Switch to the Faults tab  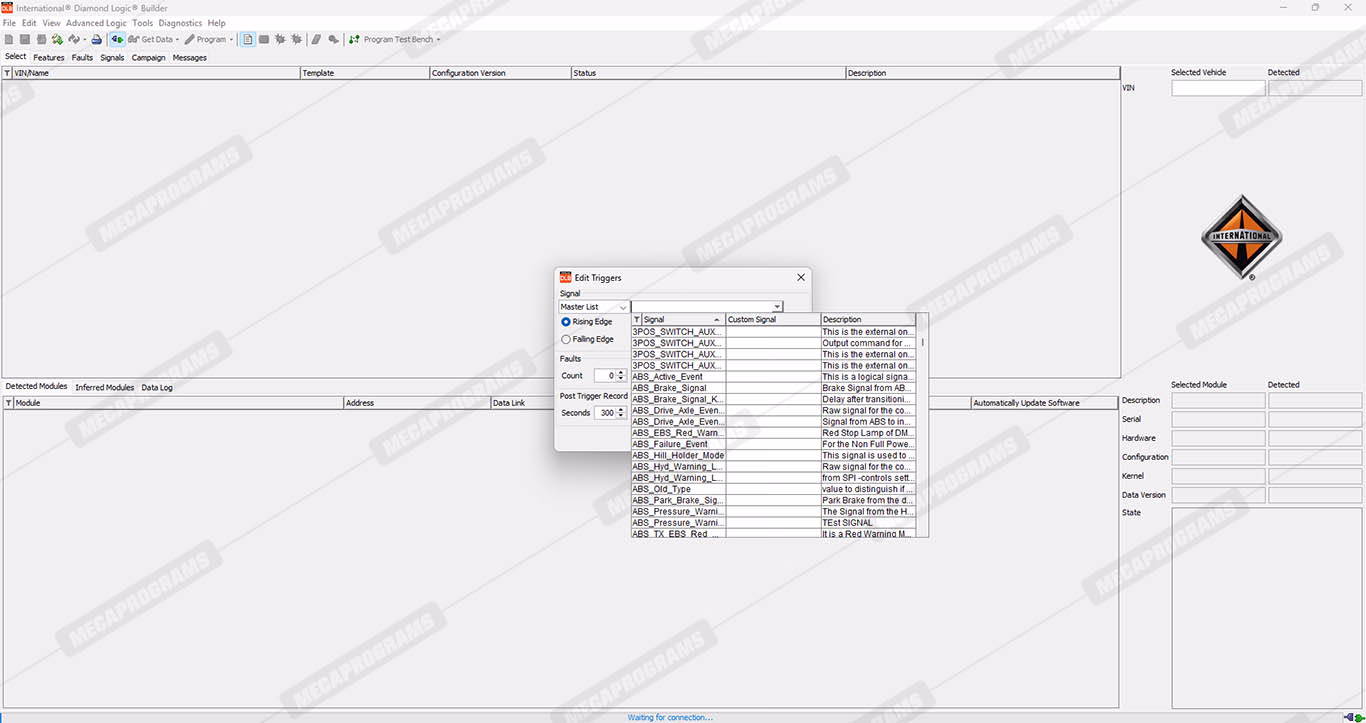(82, 58)
